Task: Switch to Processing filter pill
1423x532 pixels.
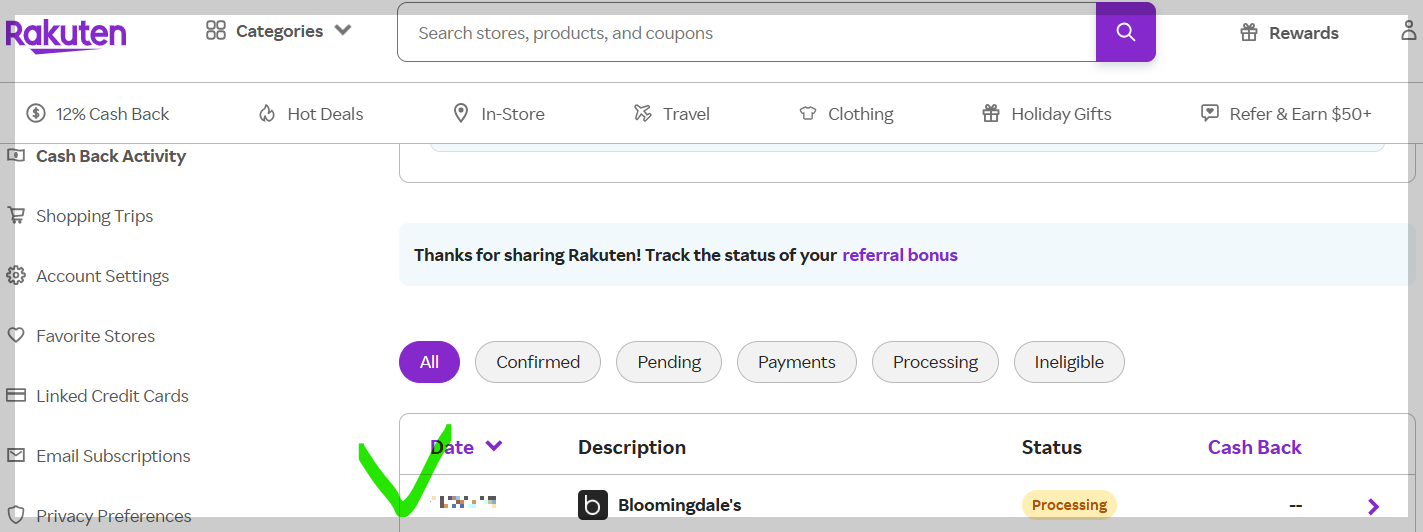Action: pos(934,362)
